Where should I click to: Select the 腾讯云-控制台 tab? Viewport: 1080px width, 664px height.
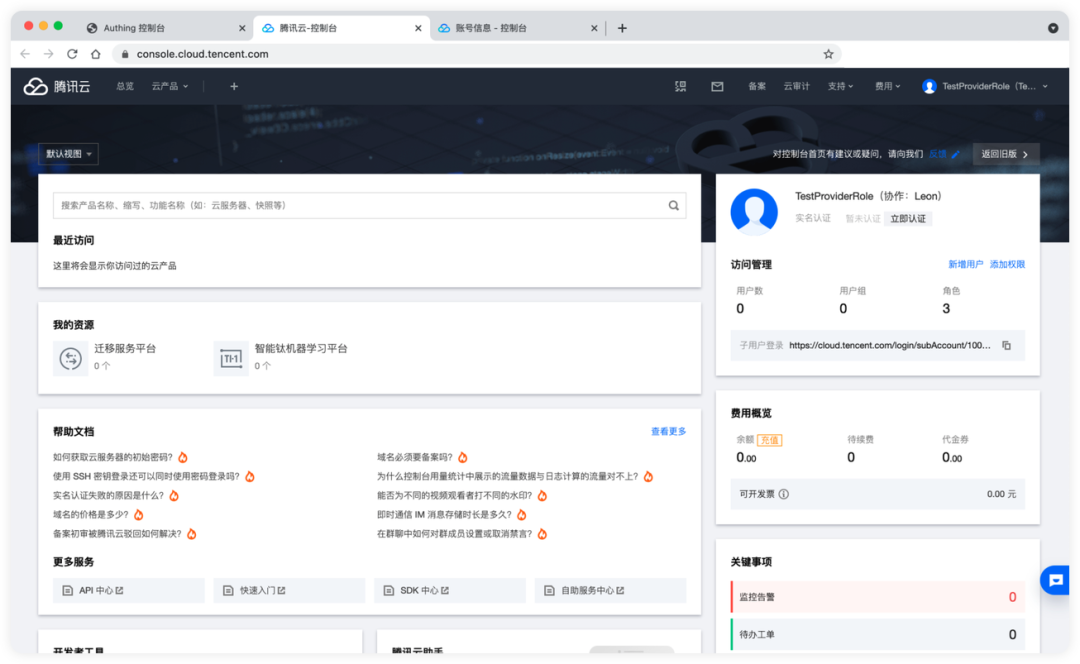(342, 28)
